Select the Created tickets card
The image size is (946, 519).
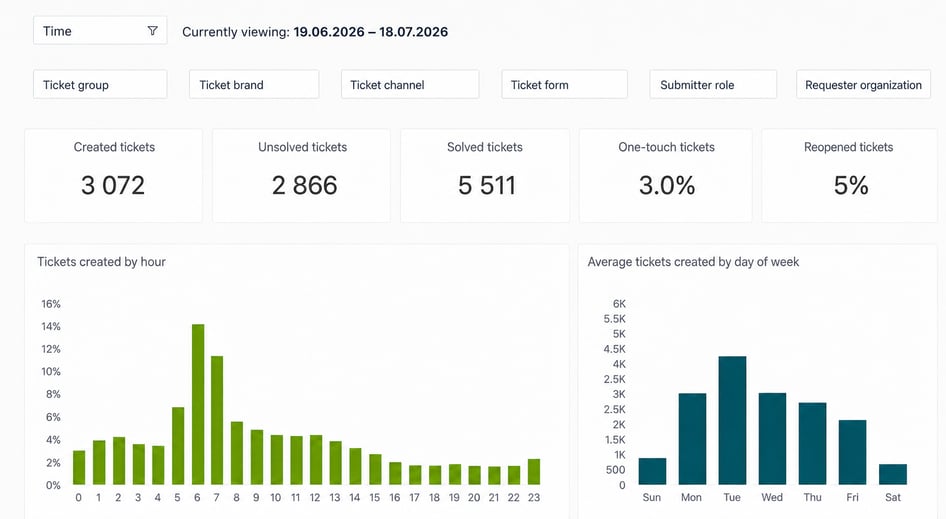(113, 175)
